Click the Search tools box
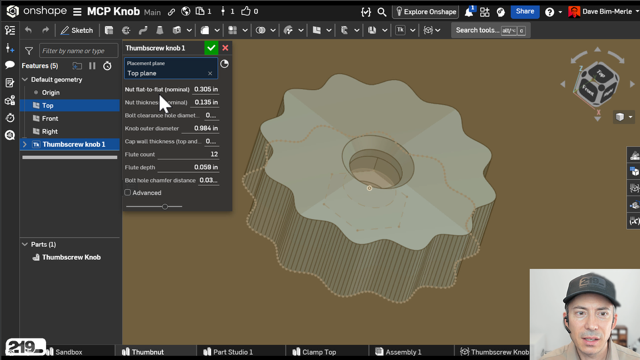 pyautogui.click(x=491, y=30)
